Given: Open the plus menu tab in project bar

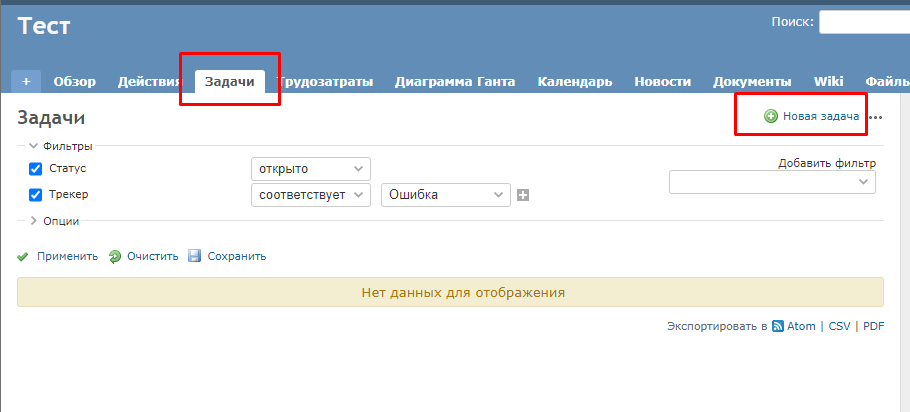Looking at the screenshot, I should click(26, 82).
